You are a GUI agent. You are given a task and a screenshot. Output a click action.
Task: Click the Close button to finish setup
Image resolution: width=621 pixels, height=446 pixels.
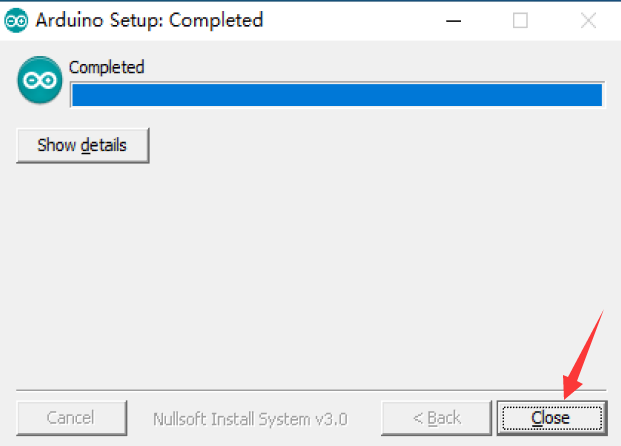550,417
